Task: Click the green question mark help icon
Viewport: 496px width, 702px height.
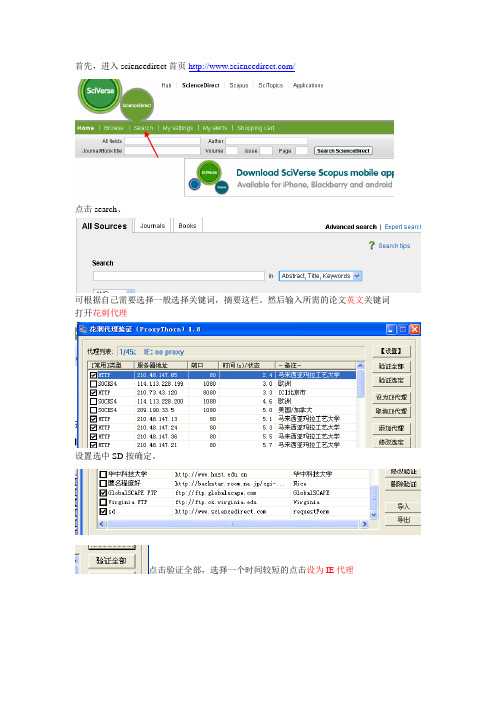Action: (372, 245)
